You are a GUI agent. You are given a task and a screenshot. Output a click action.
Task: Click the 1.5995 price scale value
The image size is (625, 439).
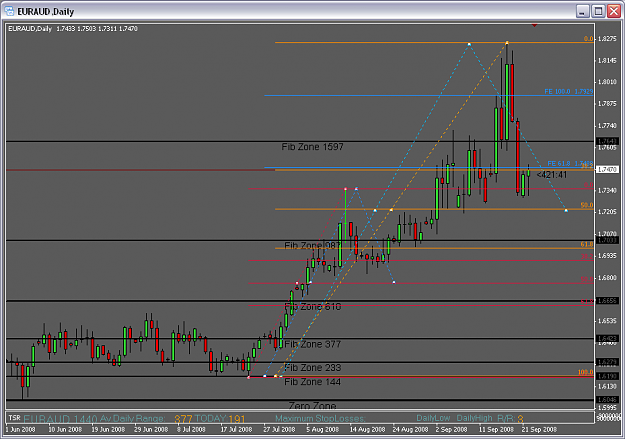click(607, 408)
